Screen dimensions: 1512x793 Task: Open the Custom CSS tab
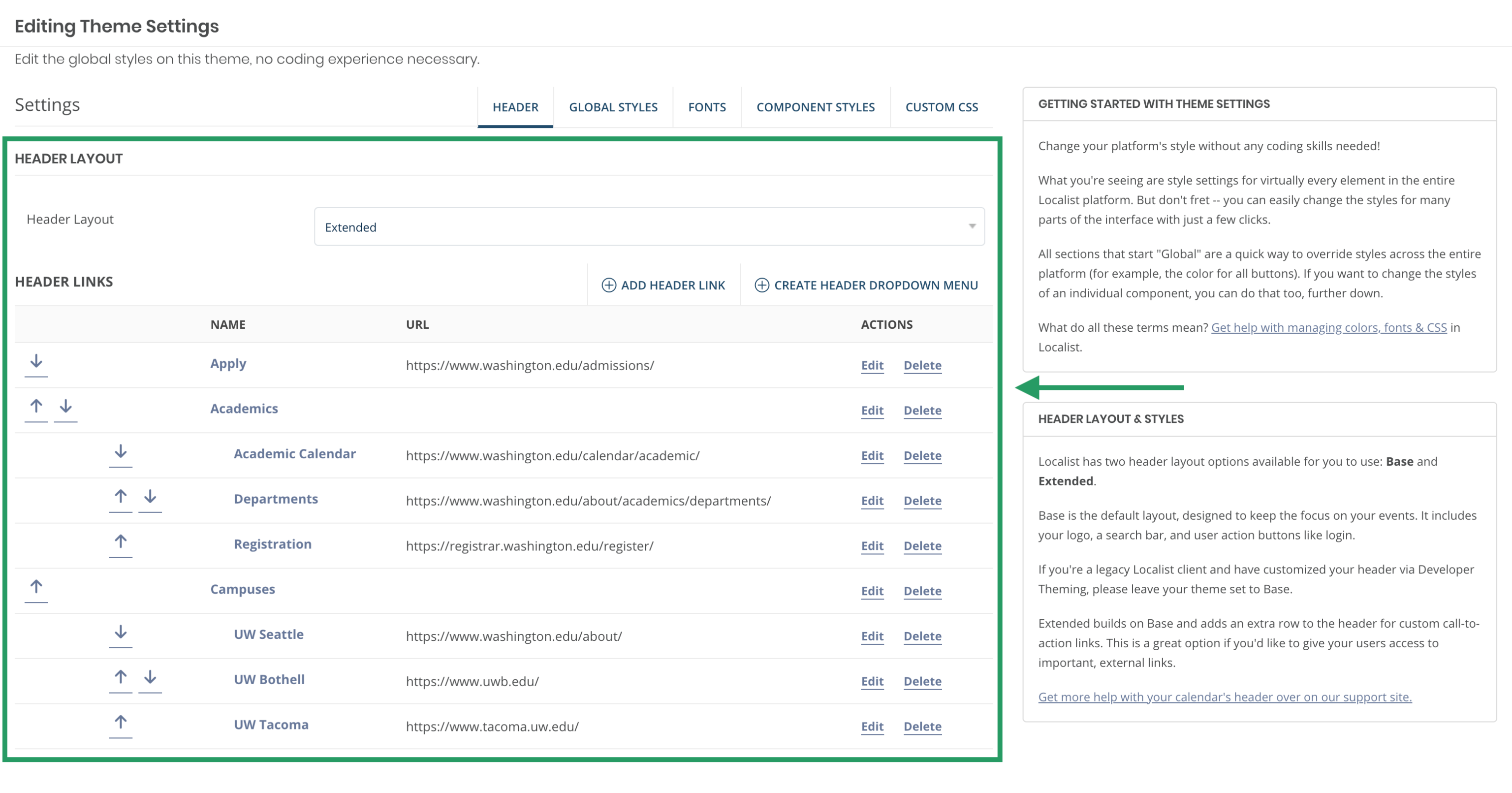tap(941, 107)
